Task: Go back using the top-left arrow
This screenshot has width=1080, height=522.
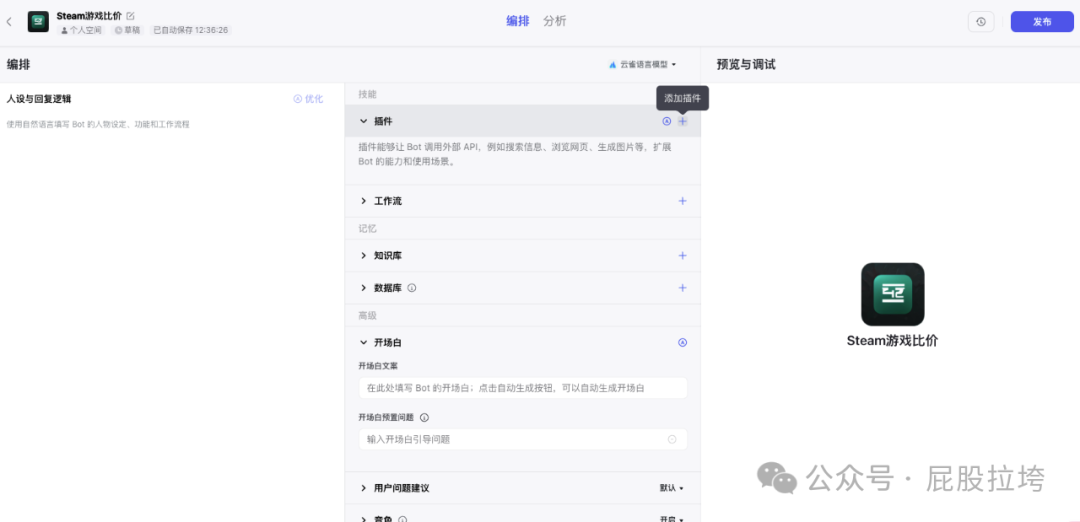Action: tap(9, 22)
